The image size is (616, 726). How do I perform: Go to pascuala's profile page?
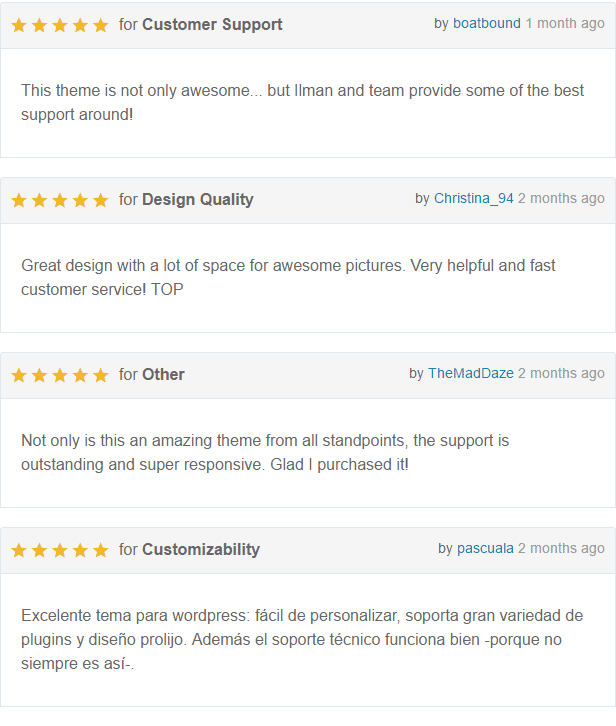(485, 548)
